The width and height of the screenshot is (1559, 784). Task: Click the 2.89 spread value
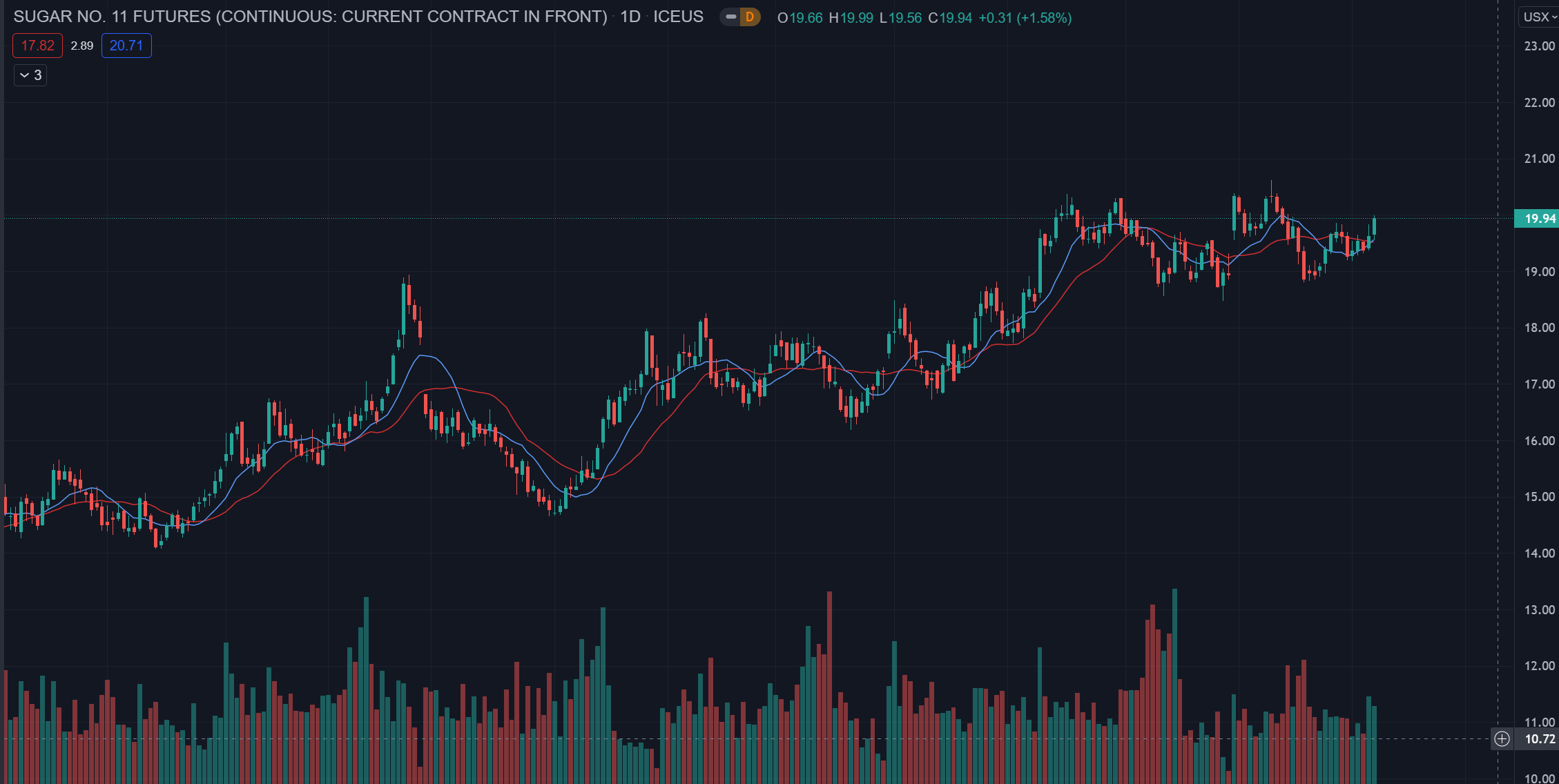(x=82, y=46)
